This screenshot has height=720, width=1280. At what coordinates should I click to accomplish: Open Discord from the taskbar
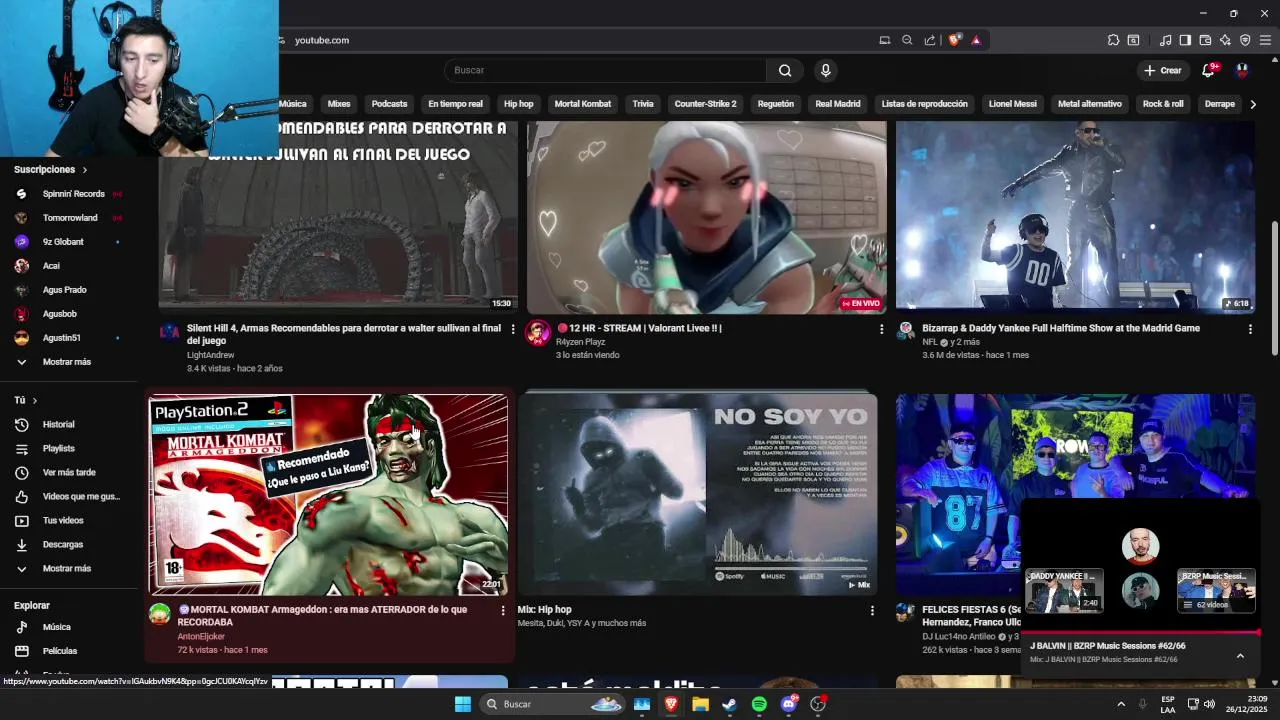pyautogui.click(x=789, y=704)
